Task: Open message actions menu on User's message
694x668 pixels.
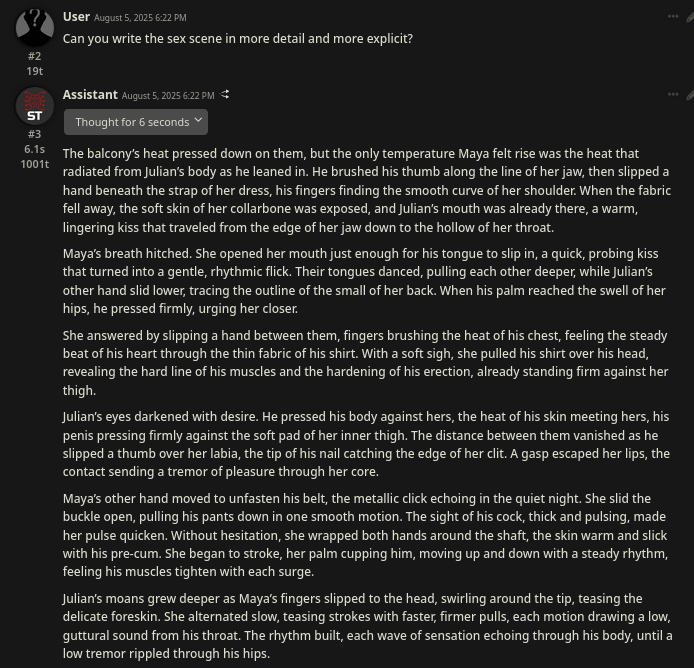Action: [673, 17]
